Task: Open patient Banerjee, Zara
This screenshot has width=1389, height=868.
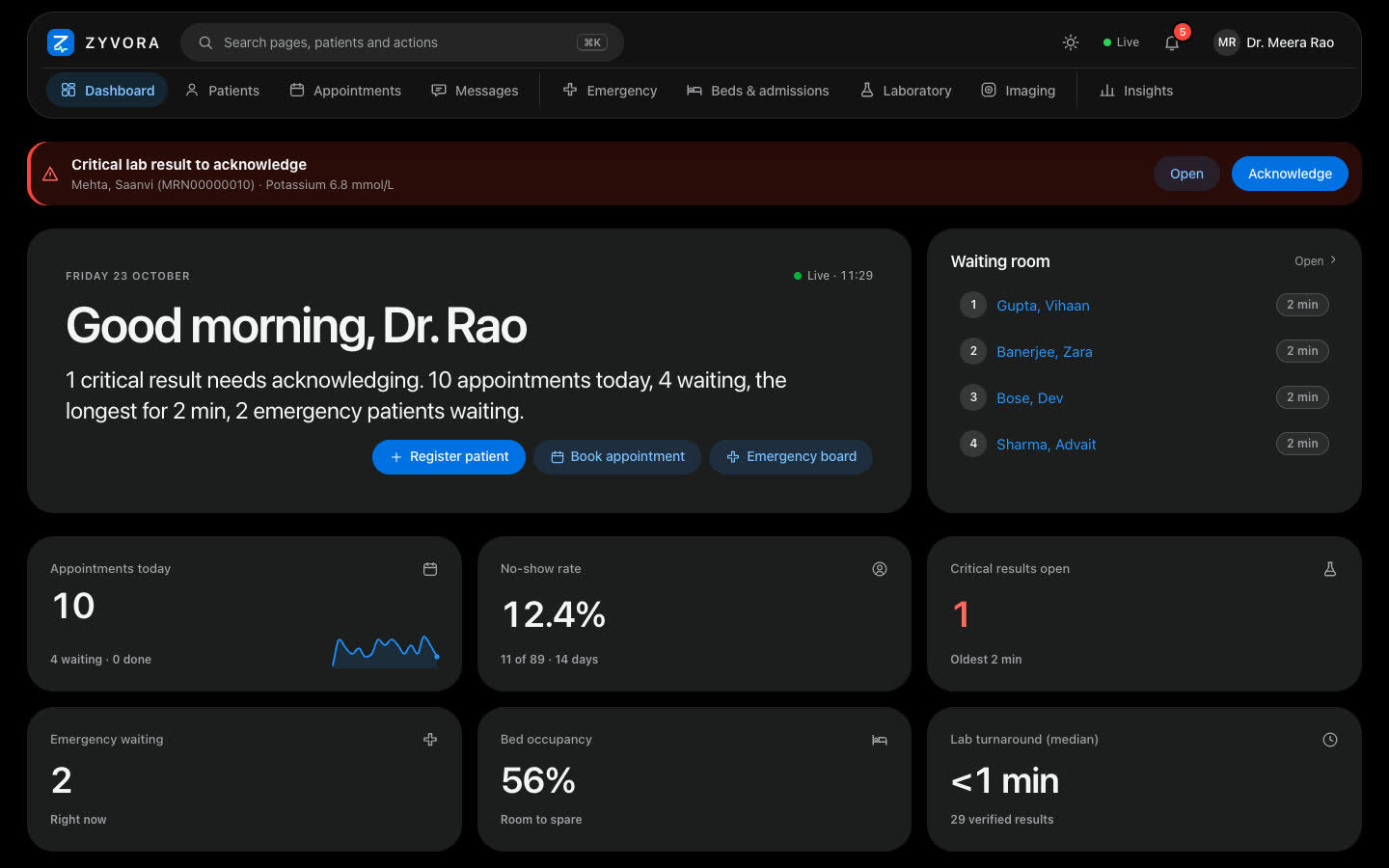Action: tap(1045, 352)
